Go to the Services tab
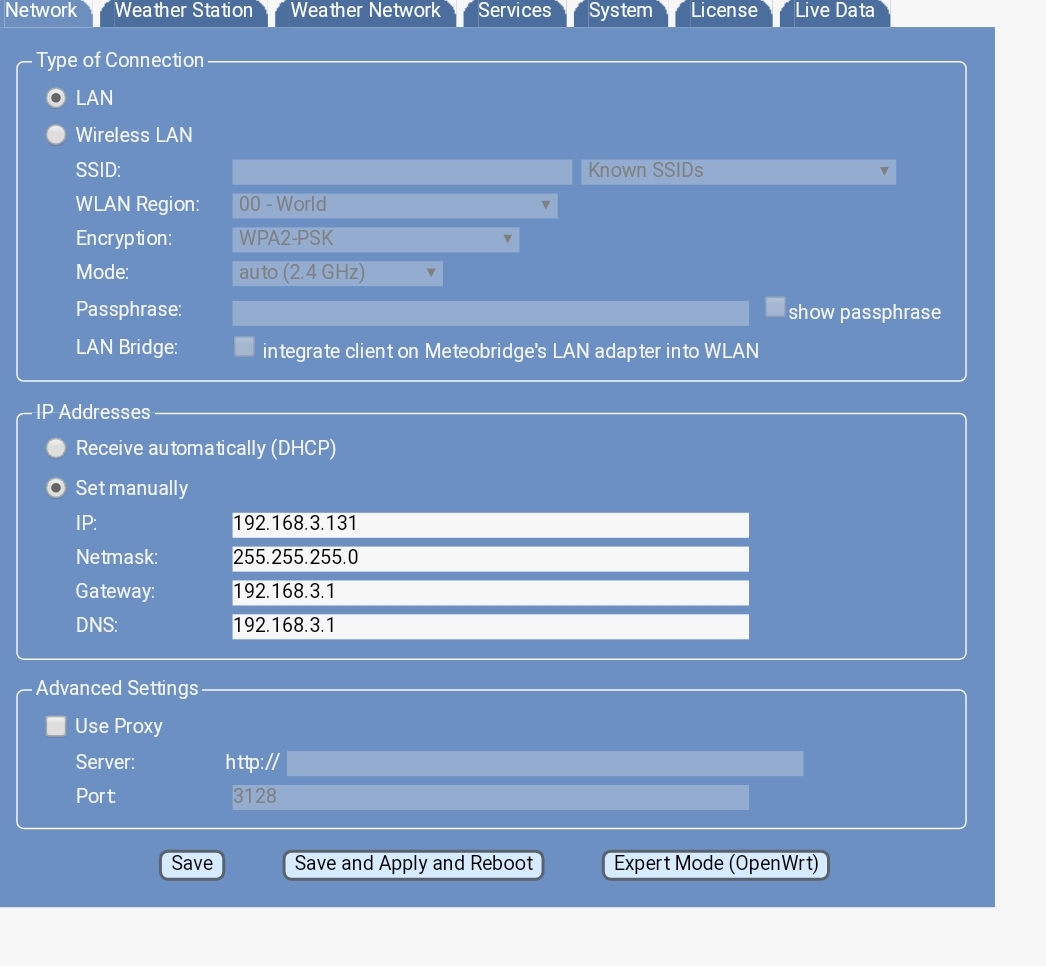The height and width of the screenshot is (966, 1046). click(x=514, y=11)
